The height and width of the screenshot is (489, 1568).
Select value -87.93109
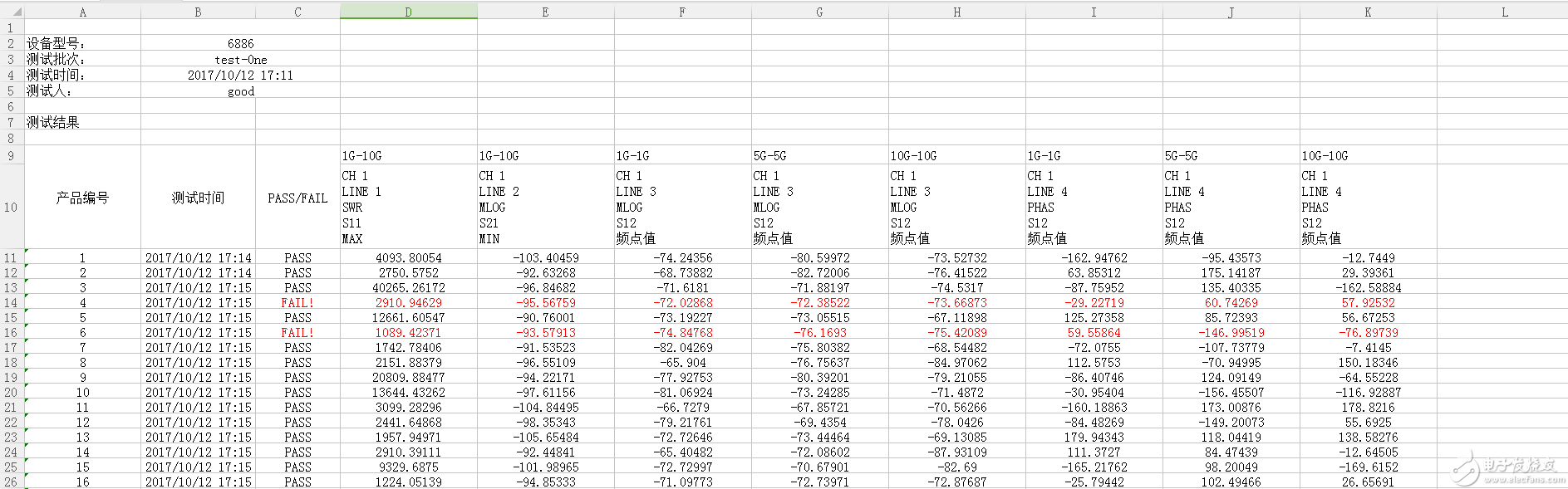click(x=956, y=452)
